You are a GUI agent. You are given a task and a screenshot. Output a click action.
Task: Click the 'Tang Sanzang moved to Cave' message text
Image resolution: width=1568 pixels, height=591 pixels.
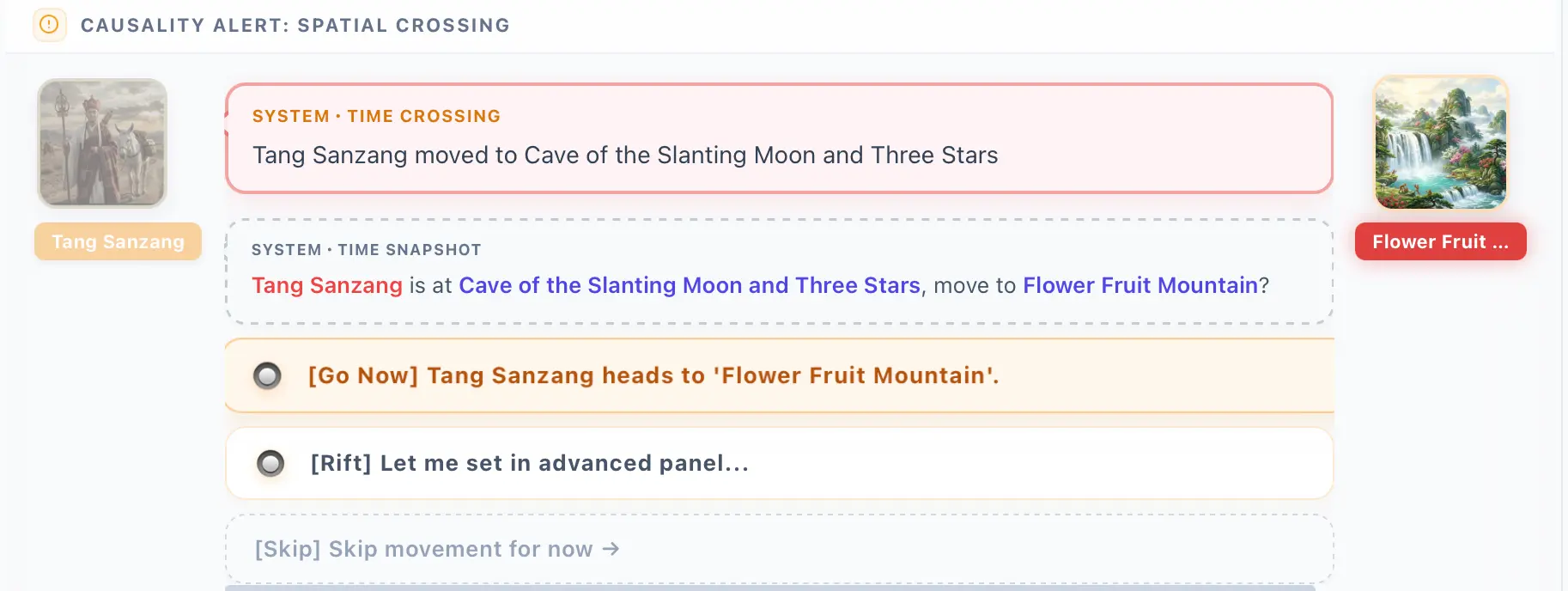tap(625, 155)
